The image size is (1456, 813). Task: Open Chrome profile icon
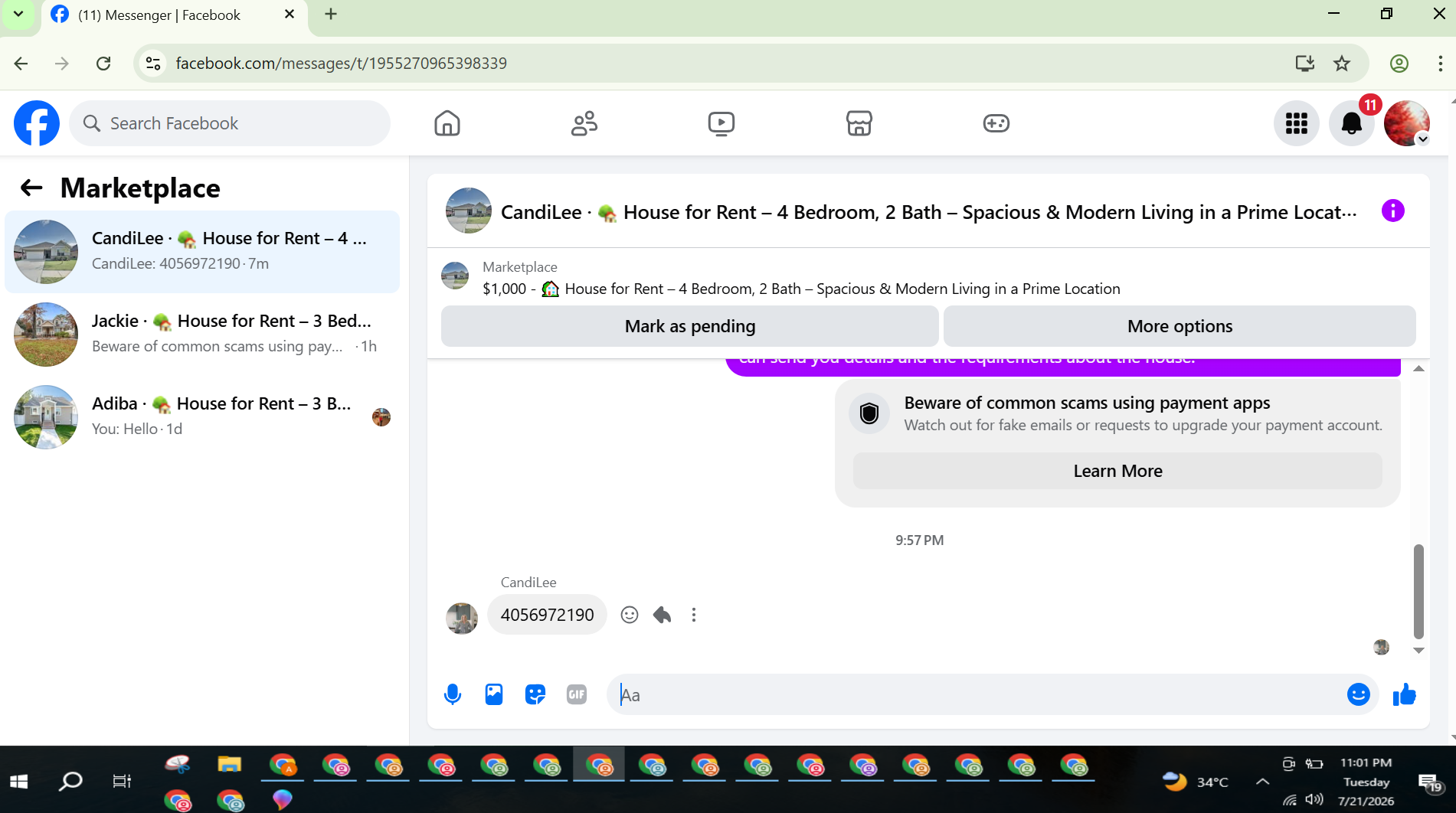[x=1399, y=64]
